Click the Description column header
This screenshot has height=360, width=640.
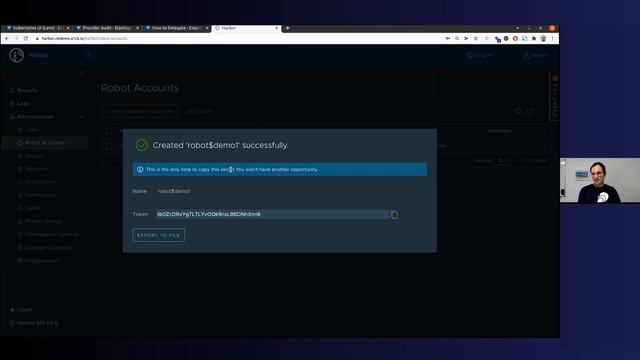(500, 131)
